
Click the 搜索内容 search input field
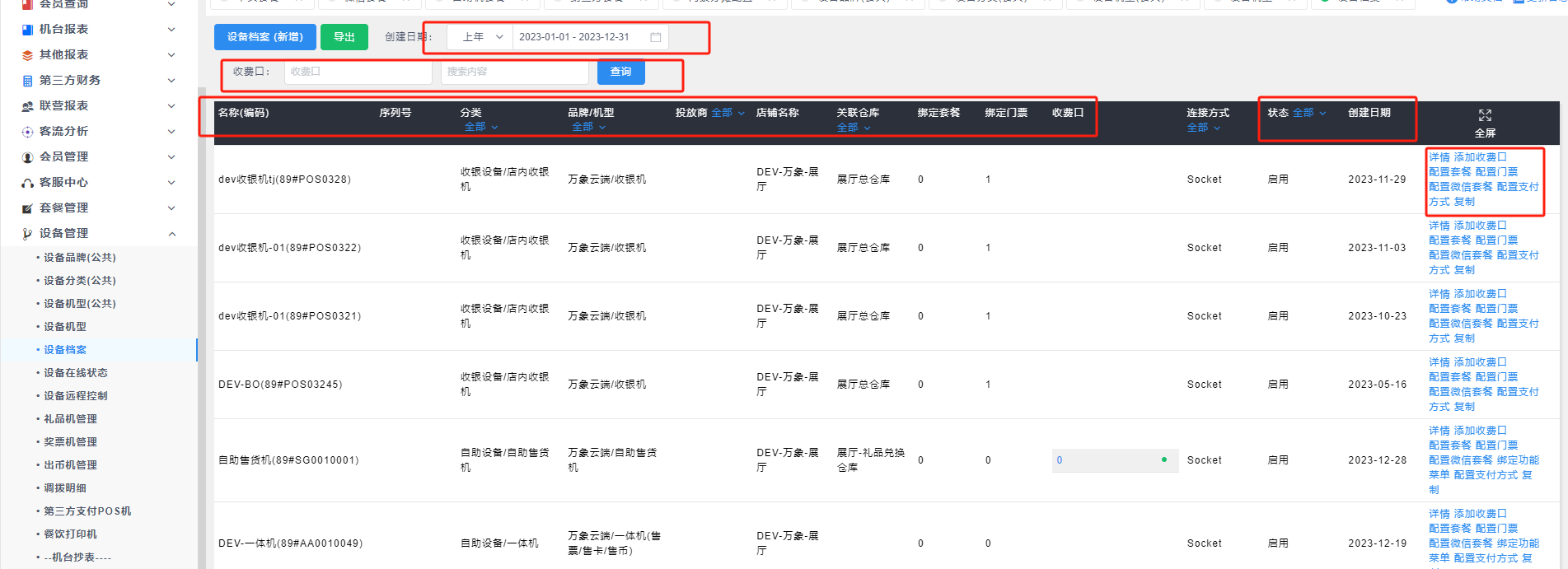click(514, 72)
